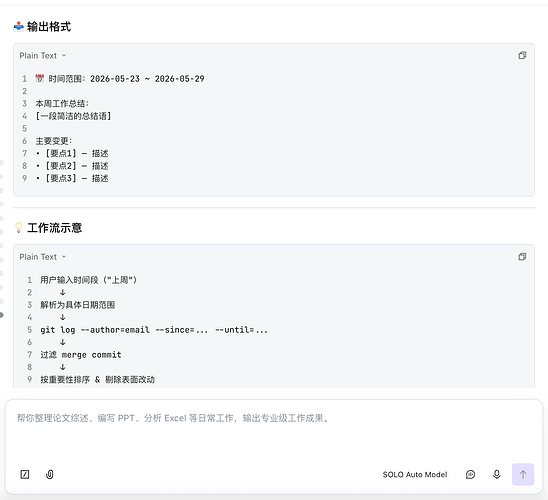Click the 用户输入时间段 ("上周") line
548x500 pixels.
coord(88,280)
